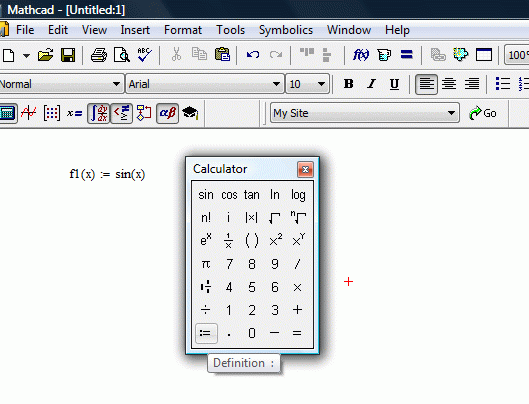Open the Tools menu
This screenshot has height=404, width=529.
pyautogui.click(x=230, y=30)
